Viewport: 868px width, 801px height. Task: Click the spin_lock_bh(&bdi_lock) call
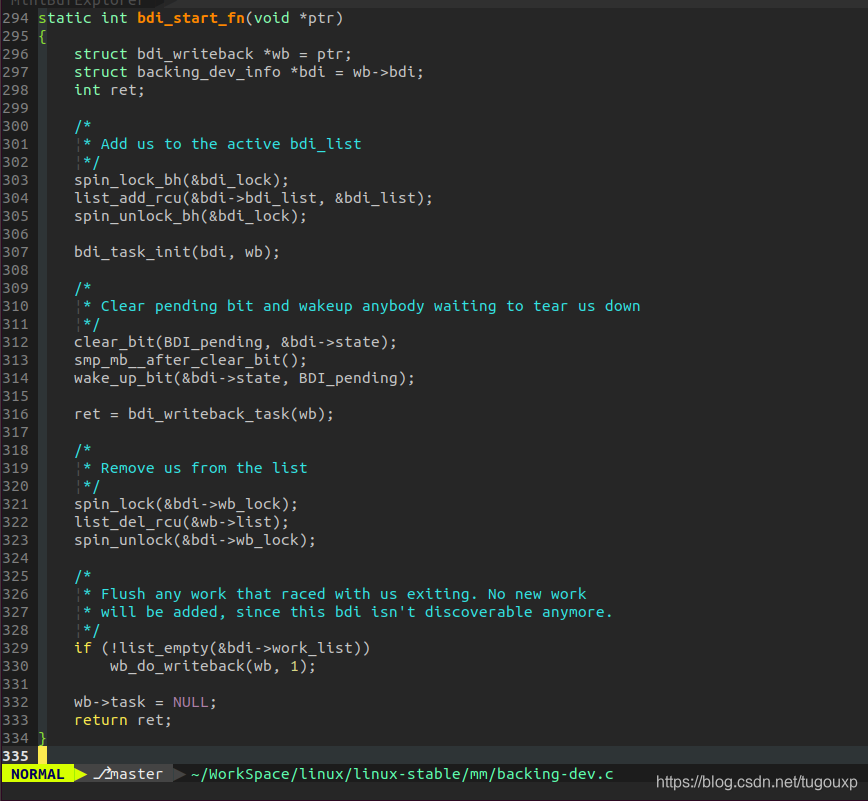pos(182,180)
